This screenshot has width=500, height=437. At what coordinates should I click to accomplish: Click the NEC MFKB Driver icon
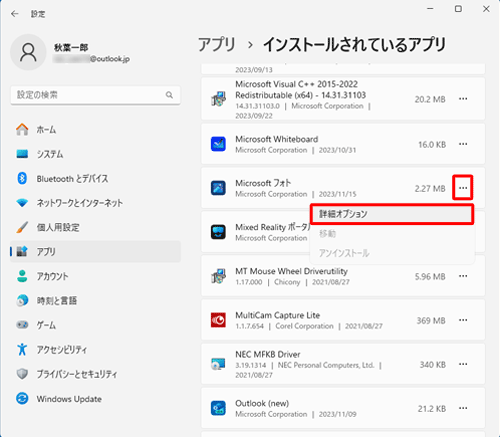point(218,364)
